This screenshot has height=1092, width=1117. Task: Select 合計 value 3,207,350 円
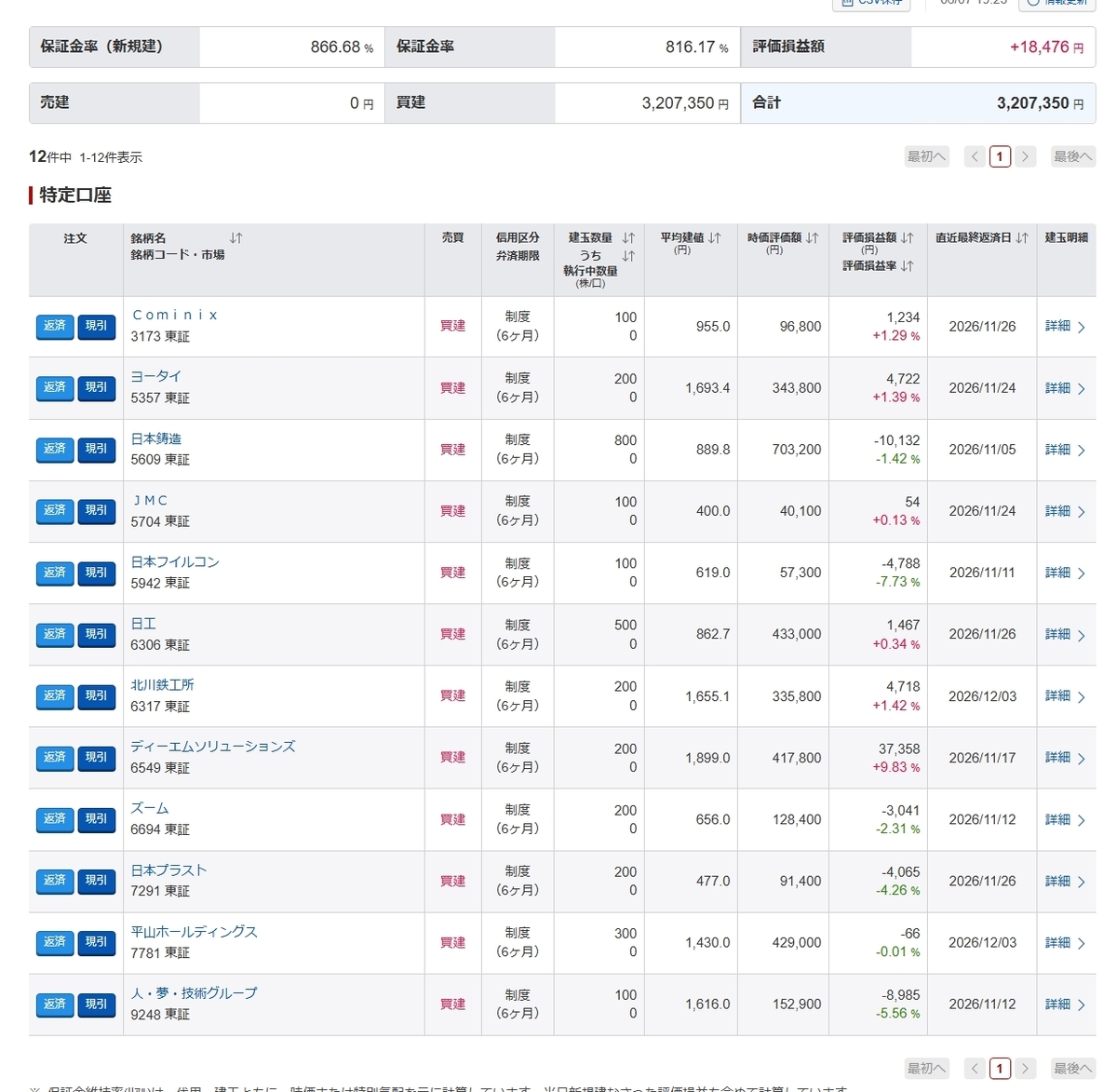1041,103
